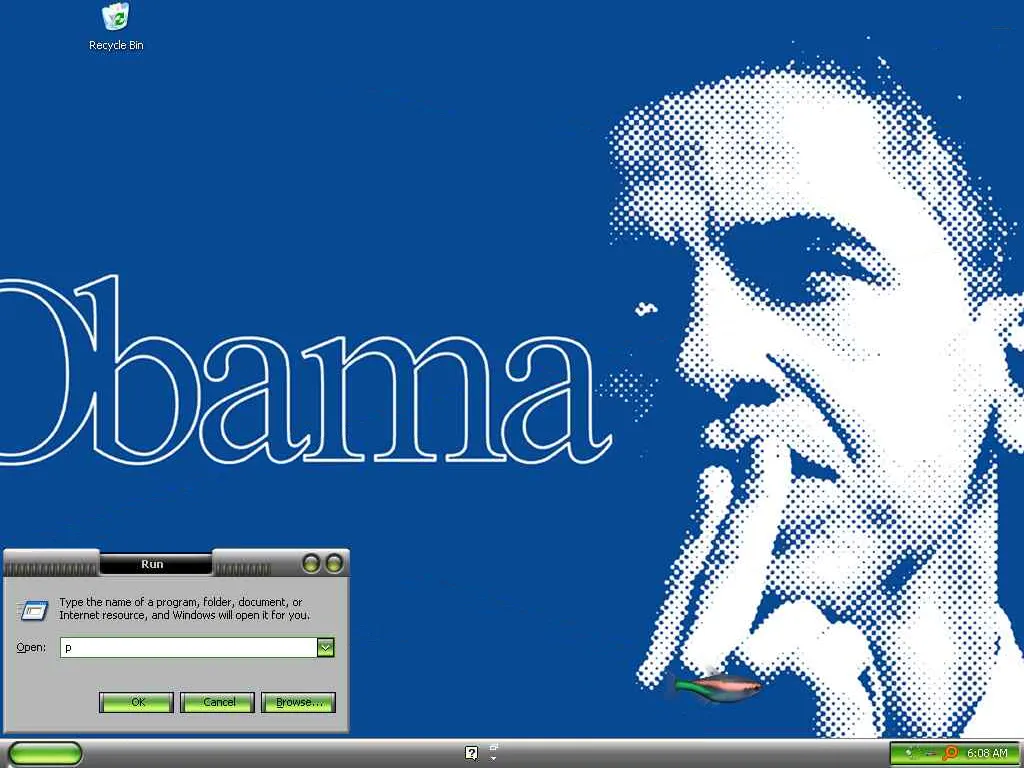The image size is (1024, 768).
Task: Click the Browse... button in Run
Action: 298,702
